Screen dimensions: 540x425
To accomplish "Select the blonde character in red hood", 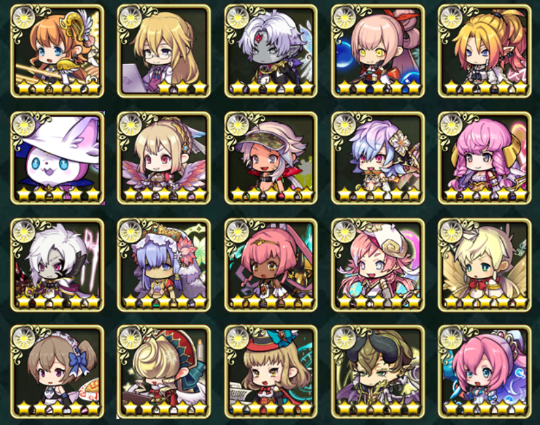I will tap(164, 372).
